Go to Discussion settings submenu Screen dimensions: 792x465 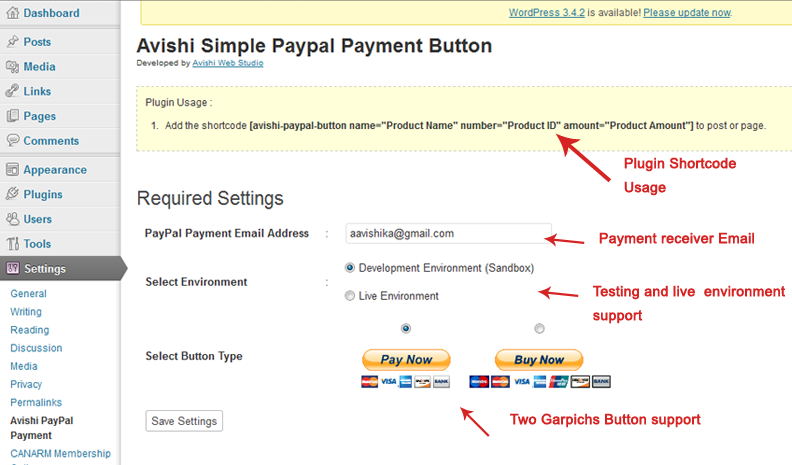(36, 348)
